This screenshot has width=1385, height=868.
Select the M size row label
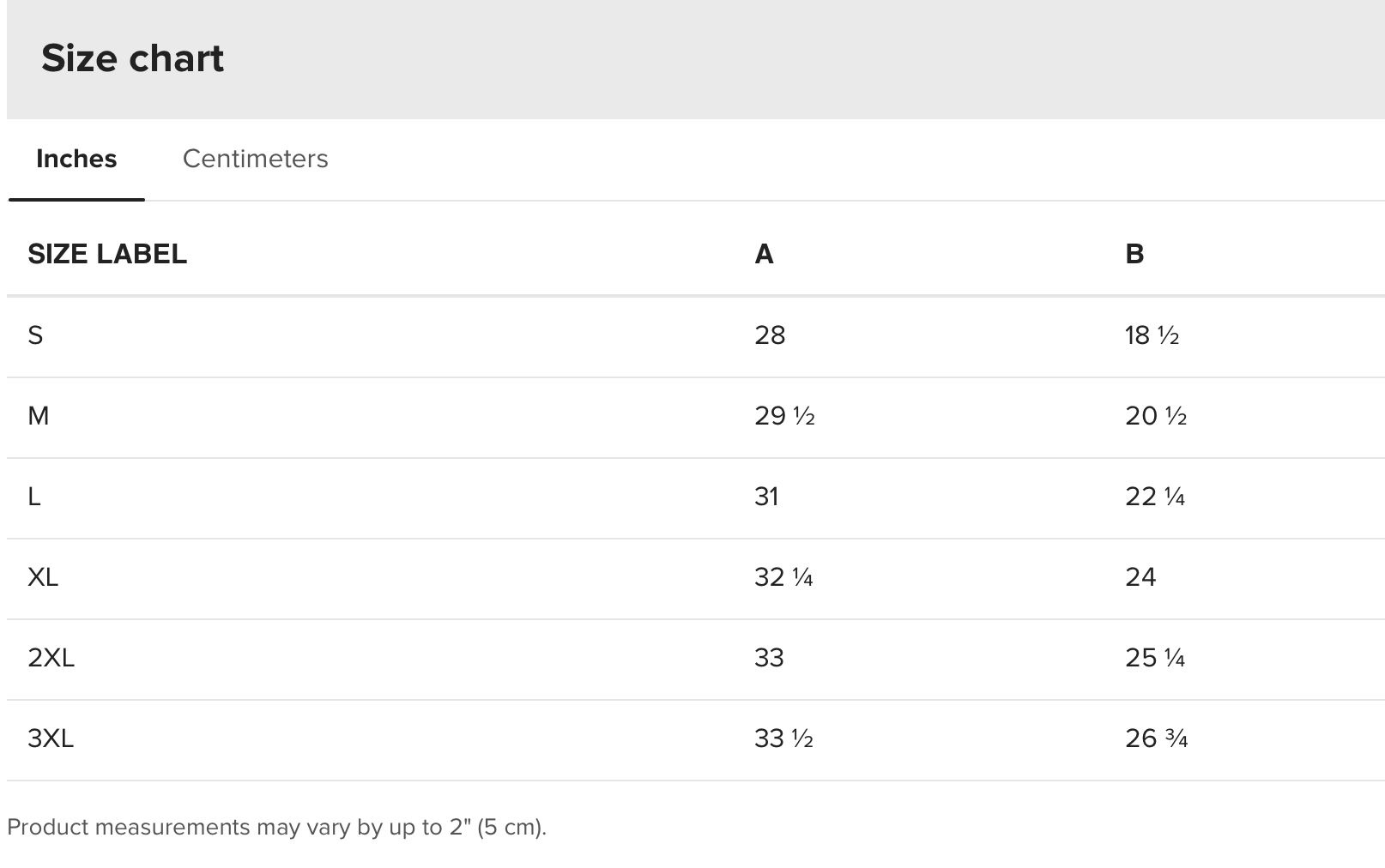[39, 416]
